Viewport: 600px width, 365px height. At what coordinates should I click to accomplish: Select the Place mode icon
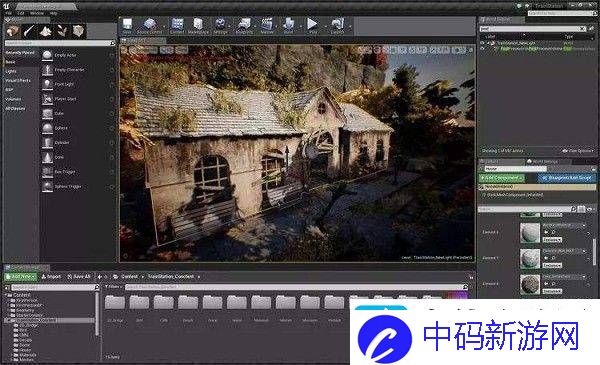click(13, 31)
